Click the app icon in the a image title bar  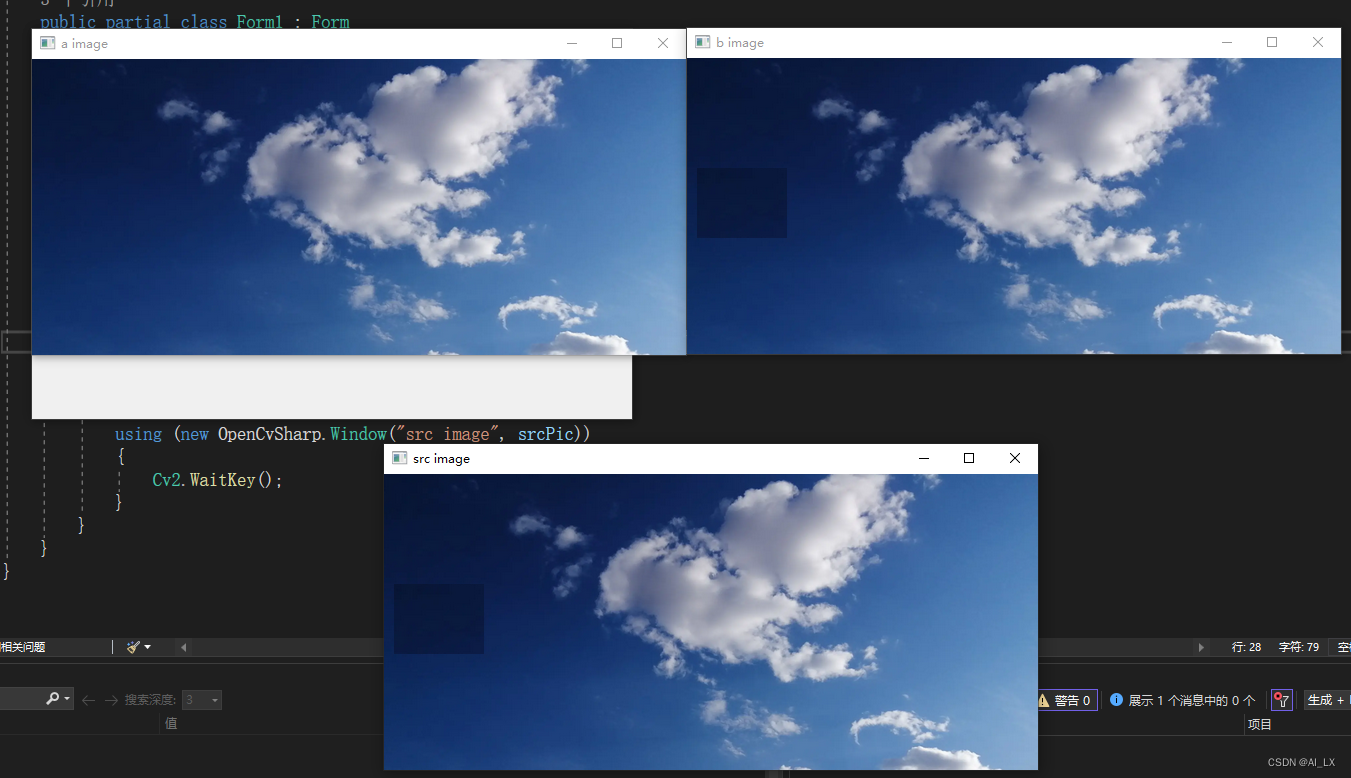click(x=47, y=43)
